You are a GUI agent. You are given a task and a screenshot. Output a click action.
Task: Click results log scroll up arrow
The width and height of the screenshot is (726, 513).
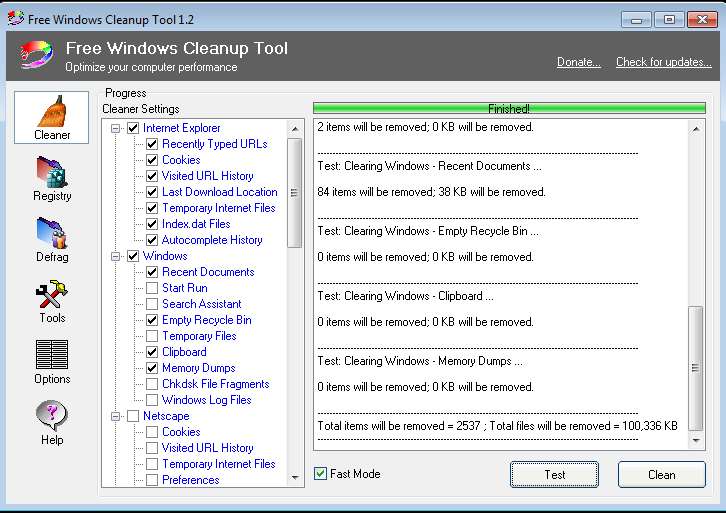tap(696, 129)
